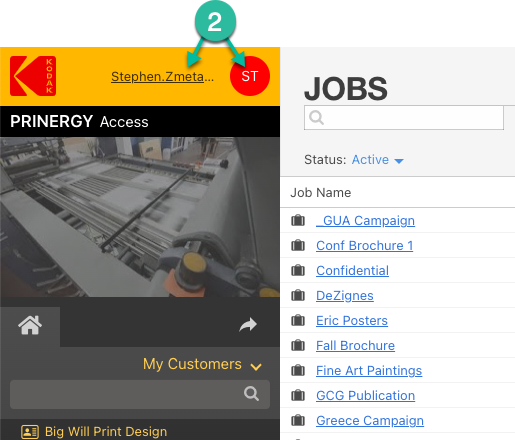The height and width of the screenshot is (440, 515).
Task: Click briefcase icon beside GCG Publication
Action: click(298, 396)
